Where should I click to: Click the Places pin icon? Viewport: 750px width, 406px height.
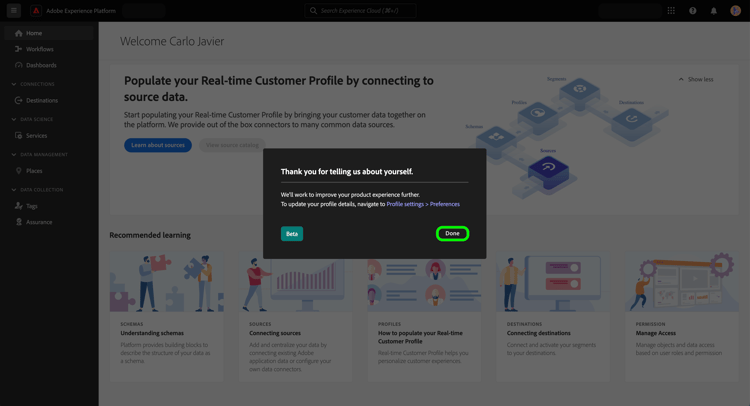click(19, 171)
